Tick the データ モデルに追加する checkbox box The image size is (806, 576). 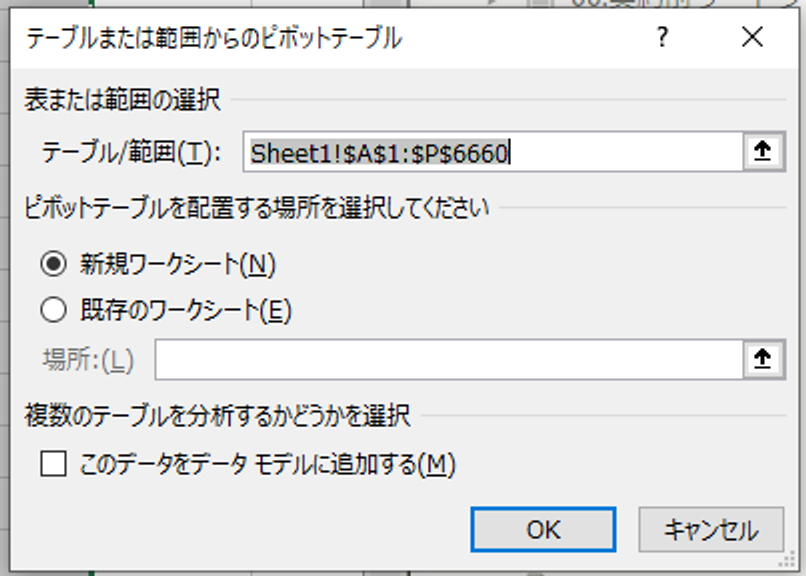[x=53, y=464]
